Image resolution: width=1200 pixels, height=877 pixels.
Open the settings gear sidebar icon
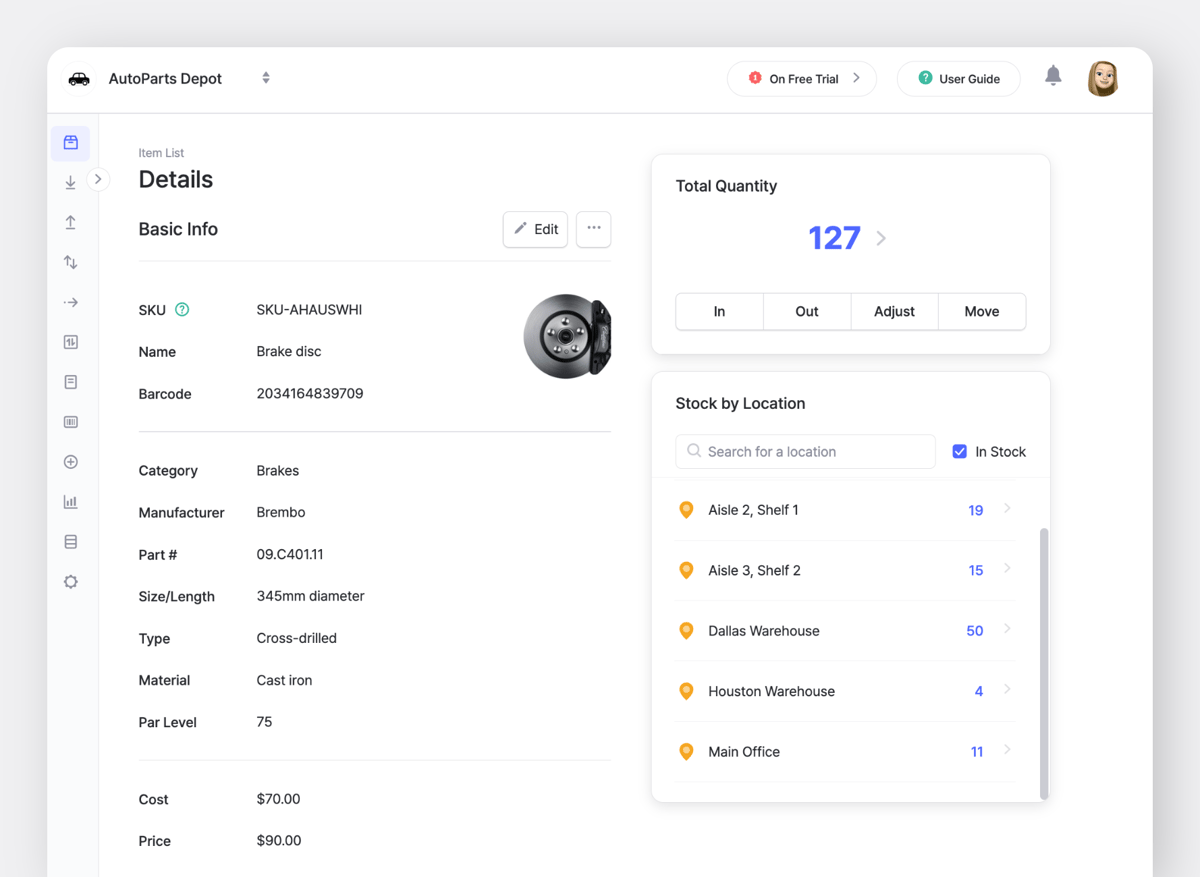point(70,582)
